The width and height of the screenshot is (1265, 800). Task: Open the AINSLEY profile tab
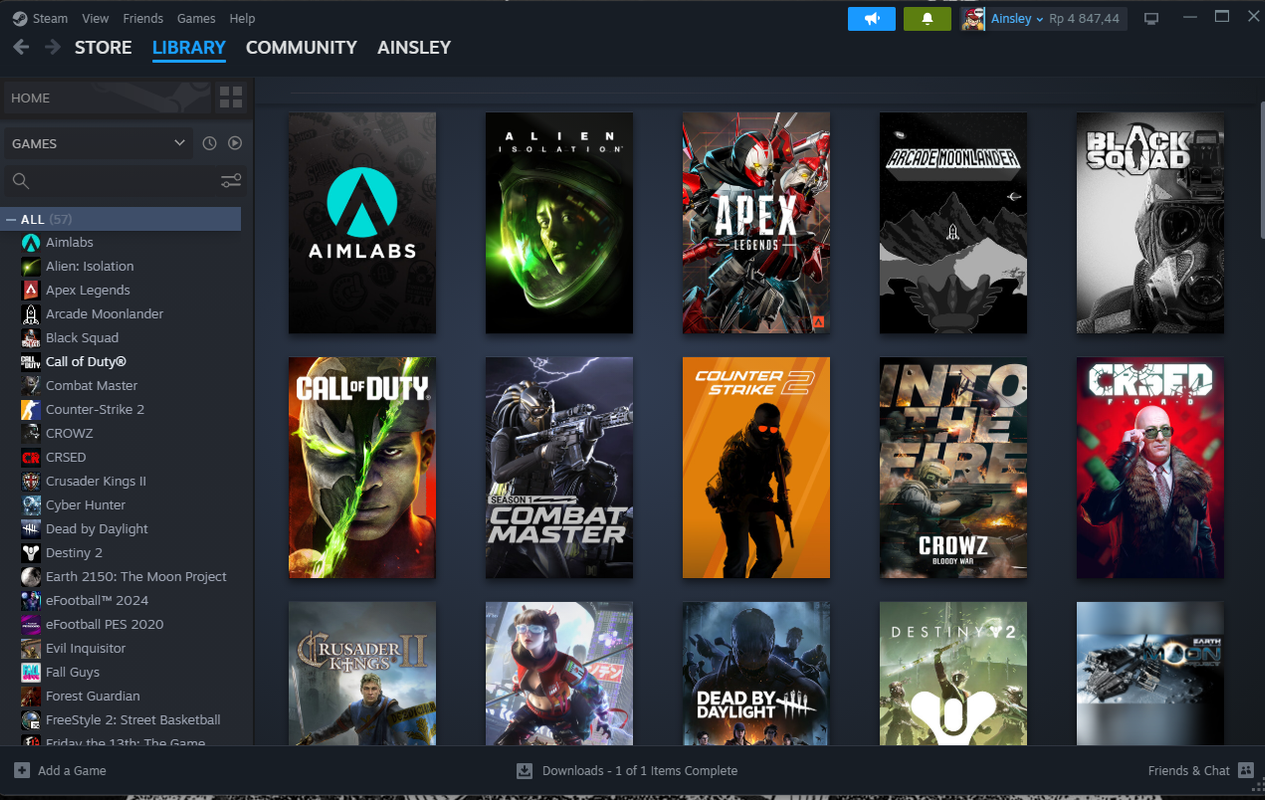[x=414, y=47]
